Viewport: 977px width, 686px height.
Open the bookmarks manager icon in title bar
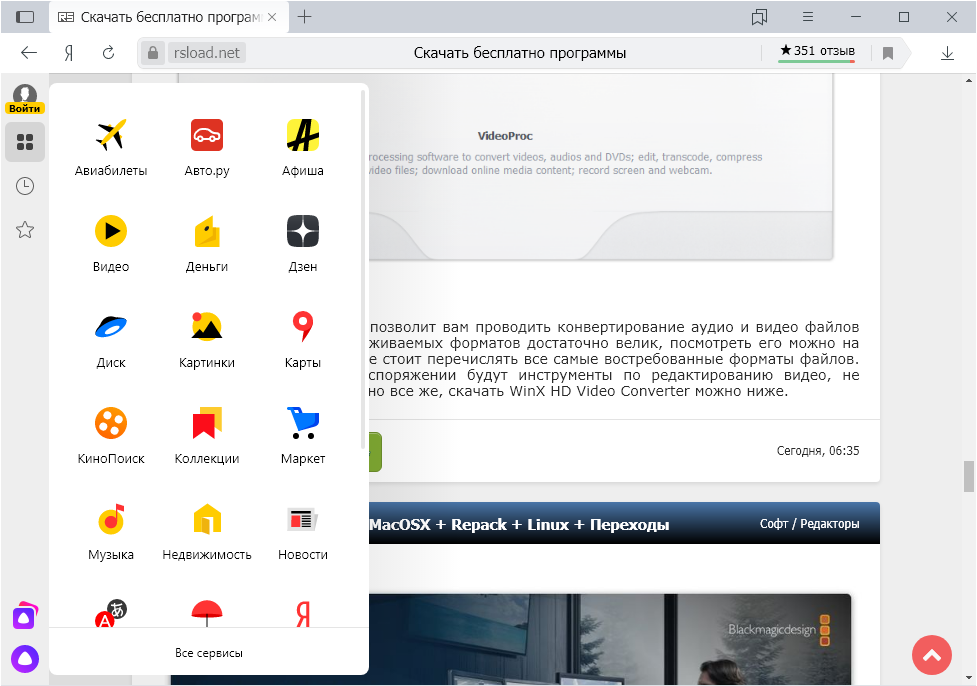point(759,17)
